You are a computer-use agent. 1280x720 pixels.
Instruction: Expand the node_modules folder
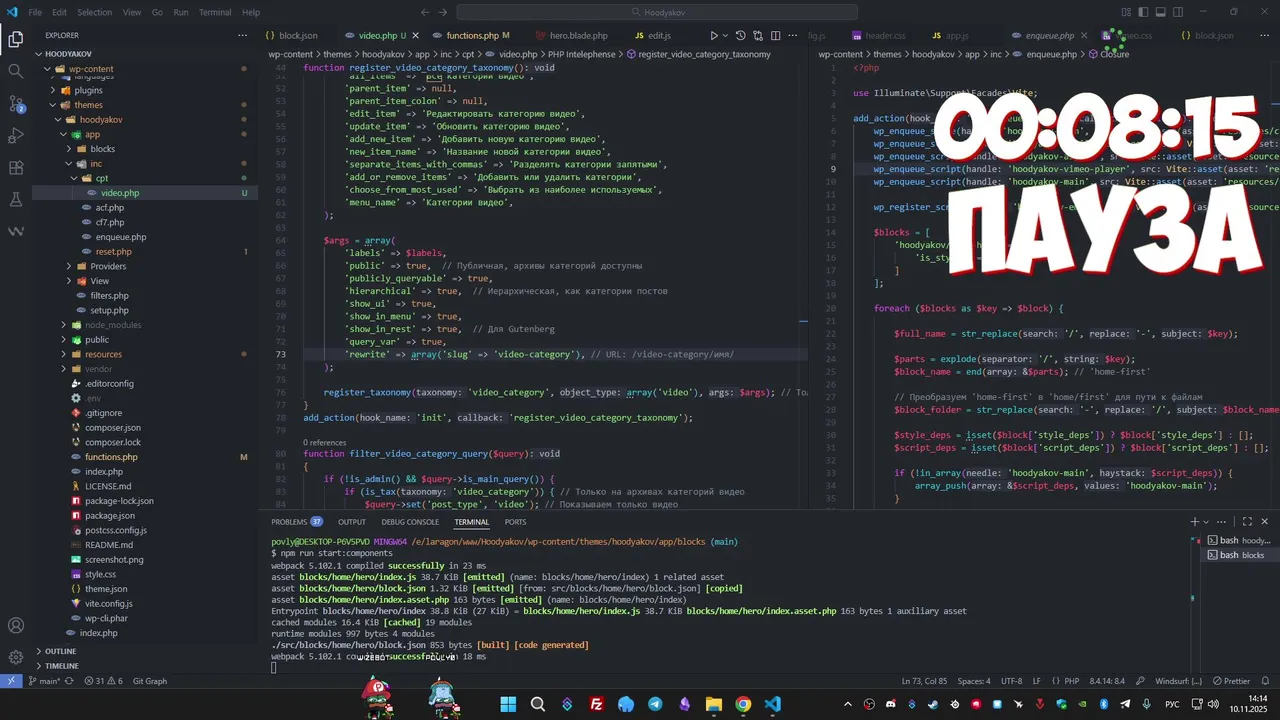coord(145,325)
